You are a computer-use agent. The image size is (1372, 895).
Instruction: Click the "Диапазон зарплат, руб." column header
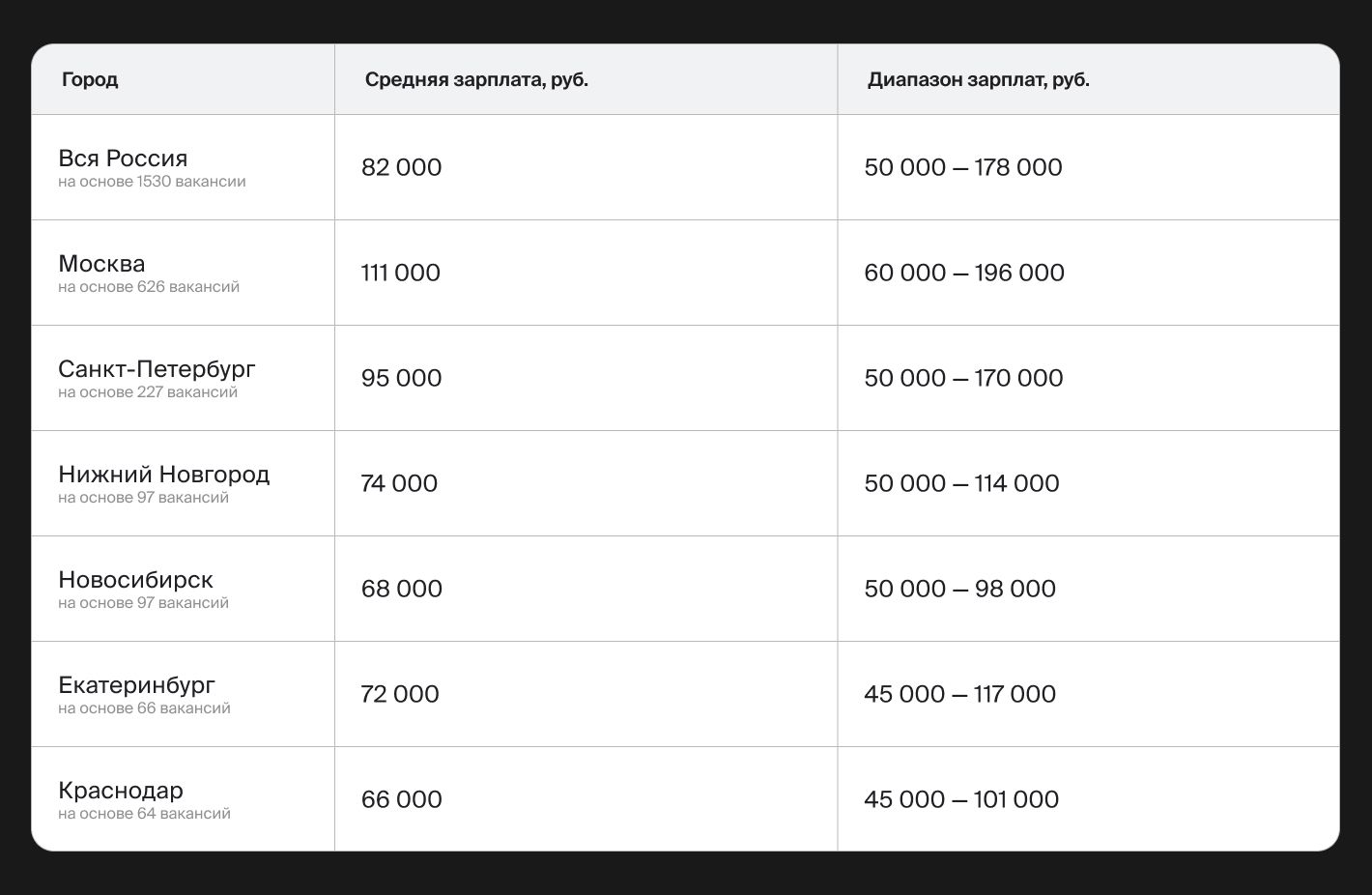[978, 79]
